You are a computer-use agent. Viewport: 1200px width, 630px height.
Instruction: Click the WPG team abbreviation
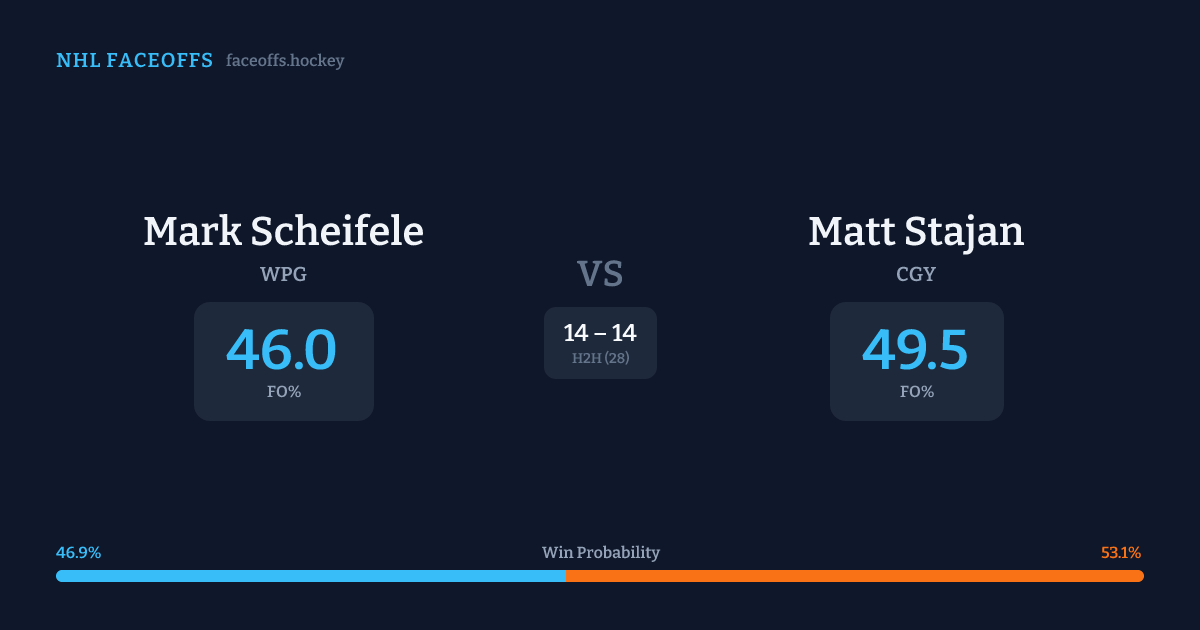[283, 274]
